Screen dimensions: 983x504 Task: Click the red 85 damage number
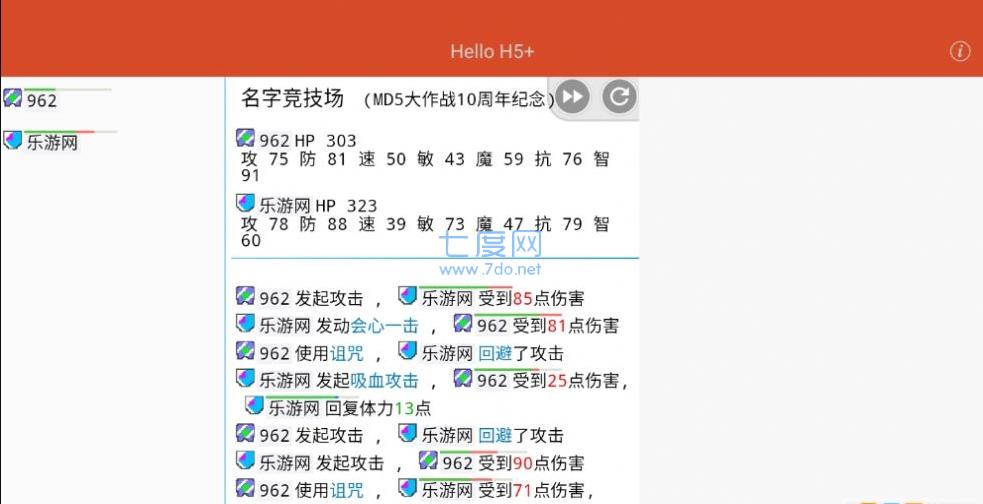click(522, 298)
